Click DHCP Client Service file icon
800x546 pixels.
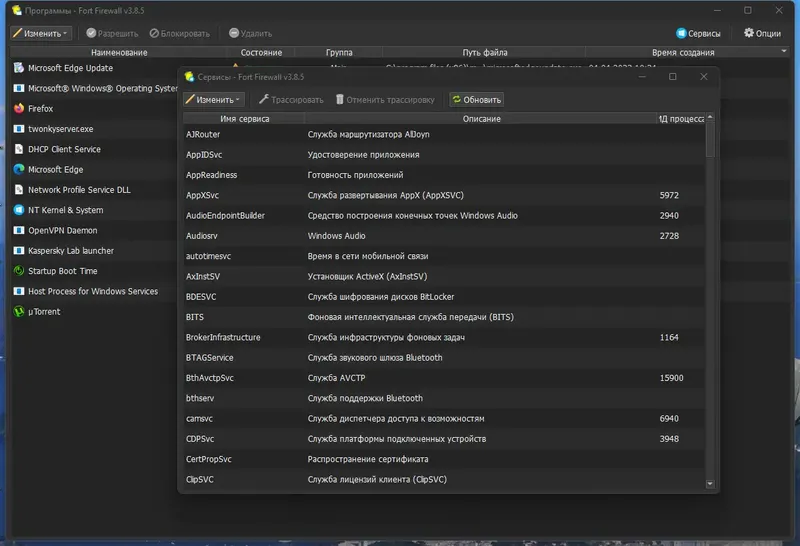click(x=19, y=149)
